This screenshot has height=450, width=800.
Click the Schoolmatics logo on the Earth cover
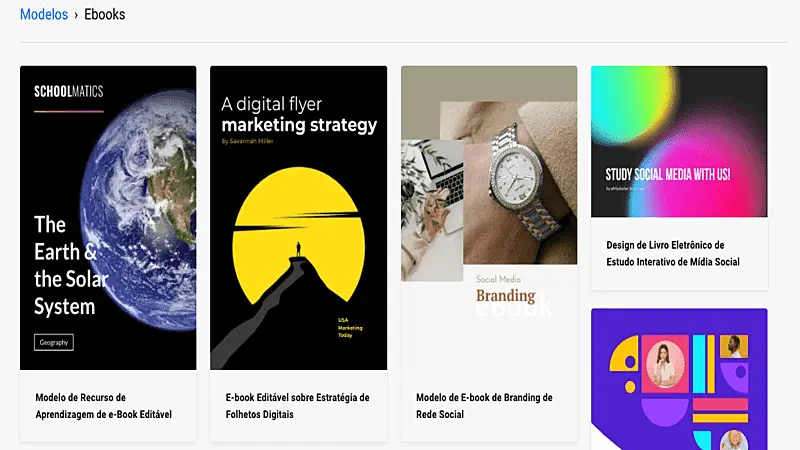pyautogui.click(x=69, y=91)
